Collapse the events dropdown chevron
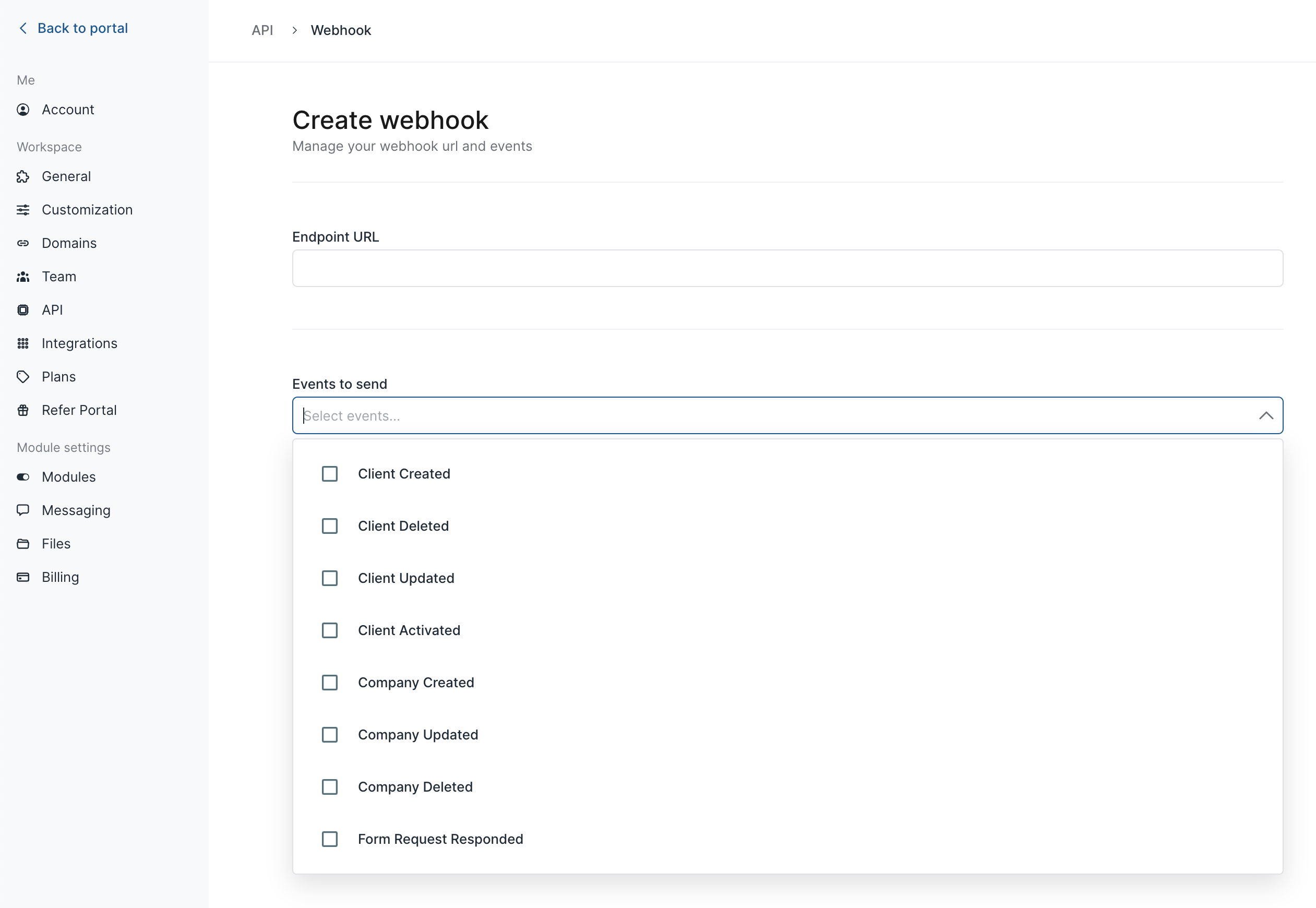This screenshot has width=1316, height=908. (1266, 416)
